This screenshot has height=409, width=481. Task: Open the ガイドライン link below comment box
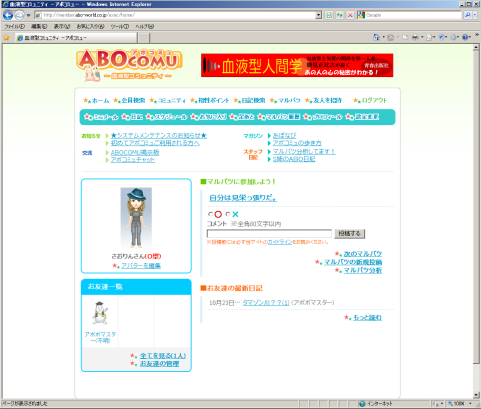(280, 242)
